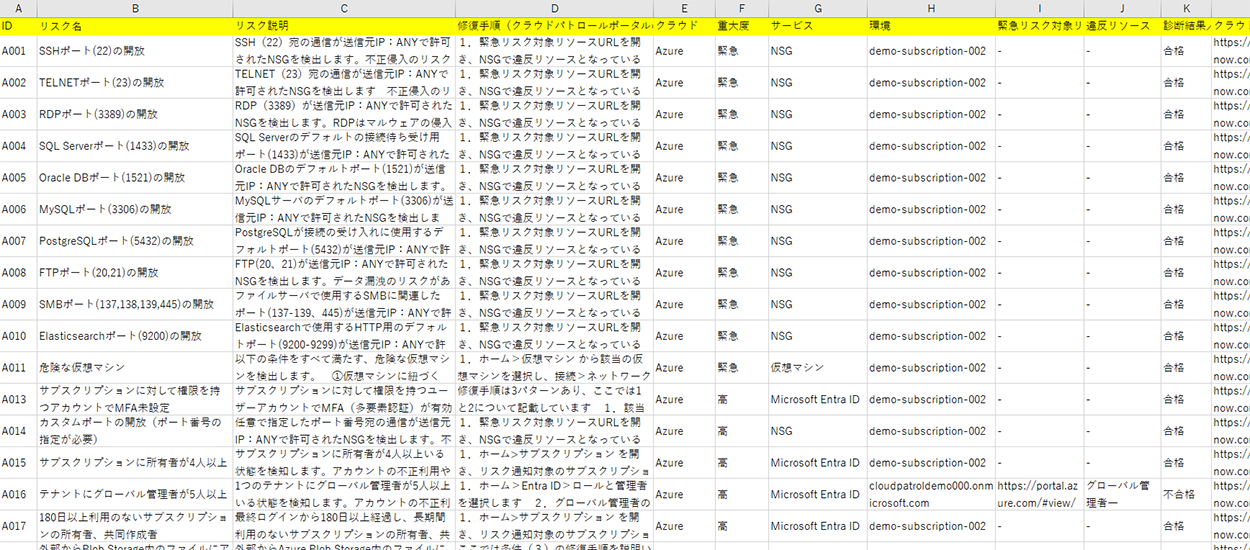This screenshot has width=1250, height=550.
Task: Select column K header
Action: pyautogui.click(x=1186, y=8)
